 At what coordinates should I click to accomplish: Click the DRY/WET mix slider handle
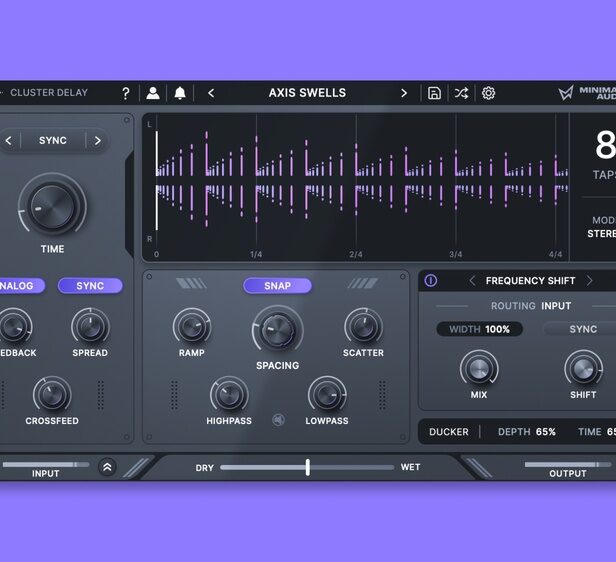[308, 467]
